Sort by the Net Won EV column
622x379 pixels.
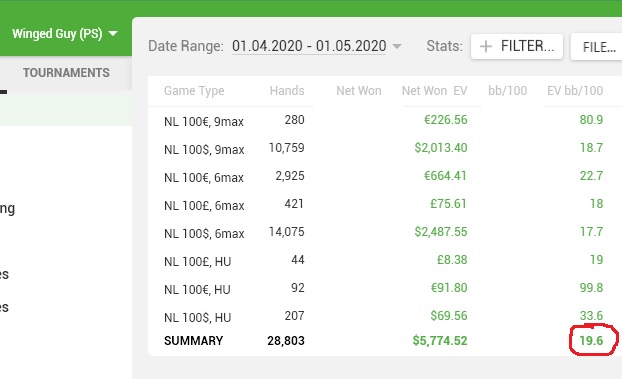pyautogui.click(x=434, y=91)
